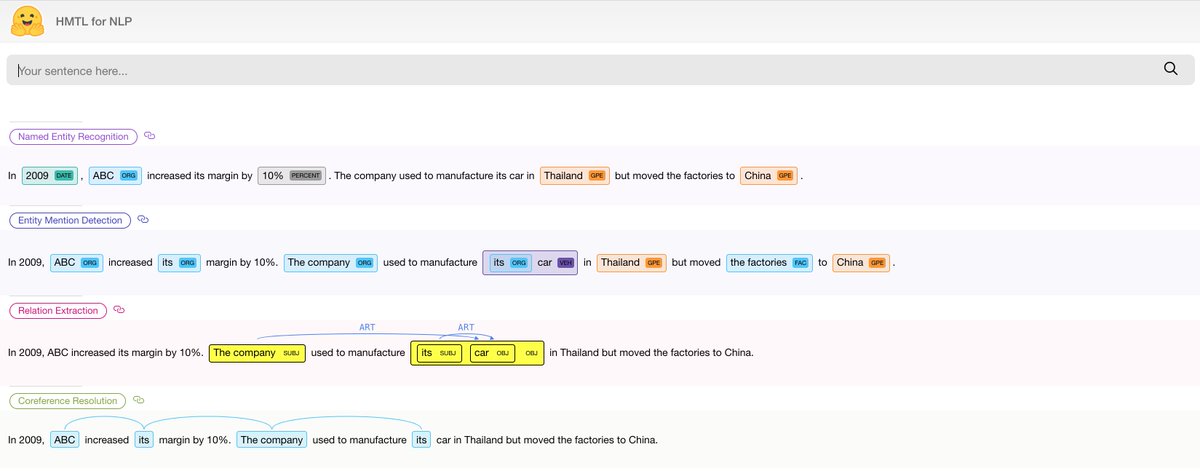Screen dimensions: 1200x471
Task: Select the Coreference Resolution label
Action: [68, 401]
